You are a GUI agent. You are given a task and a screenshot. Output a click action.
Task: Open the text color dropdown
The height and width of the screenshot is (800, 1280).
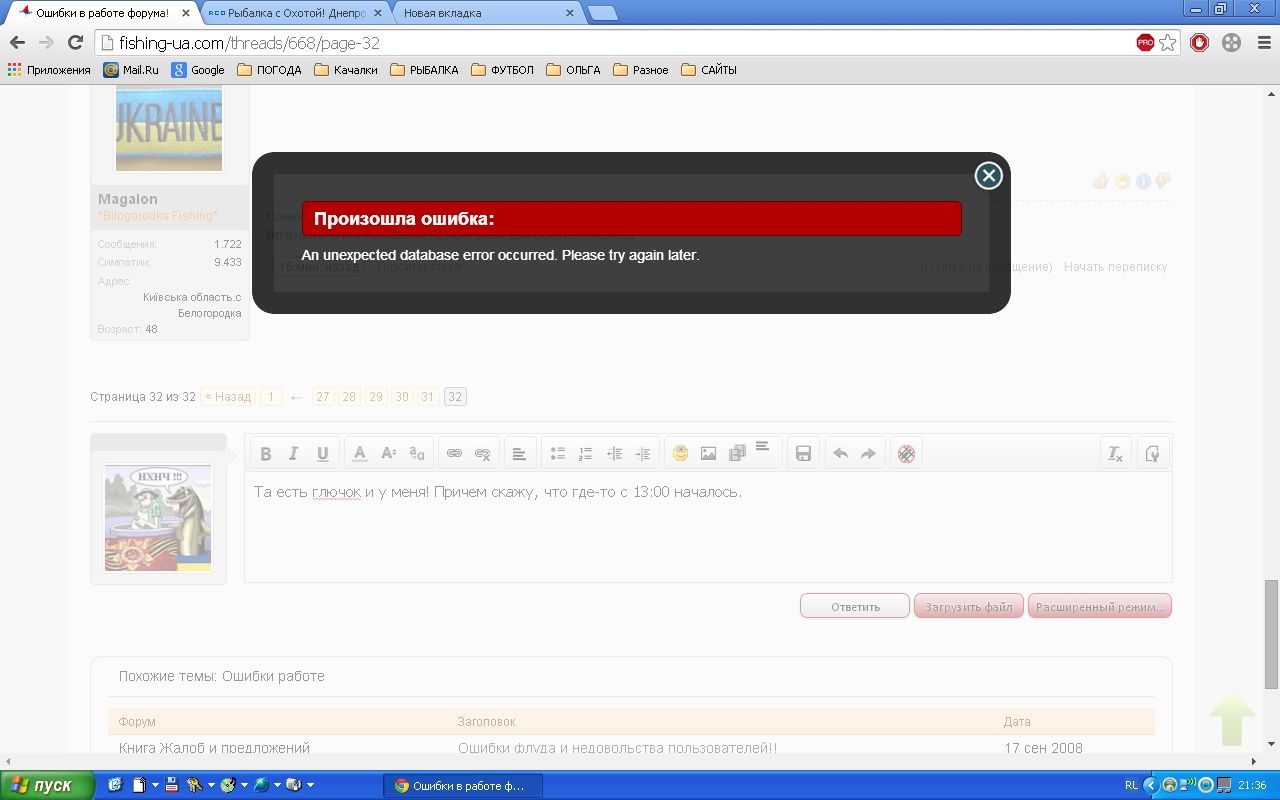(360, 454)
